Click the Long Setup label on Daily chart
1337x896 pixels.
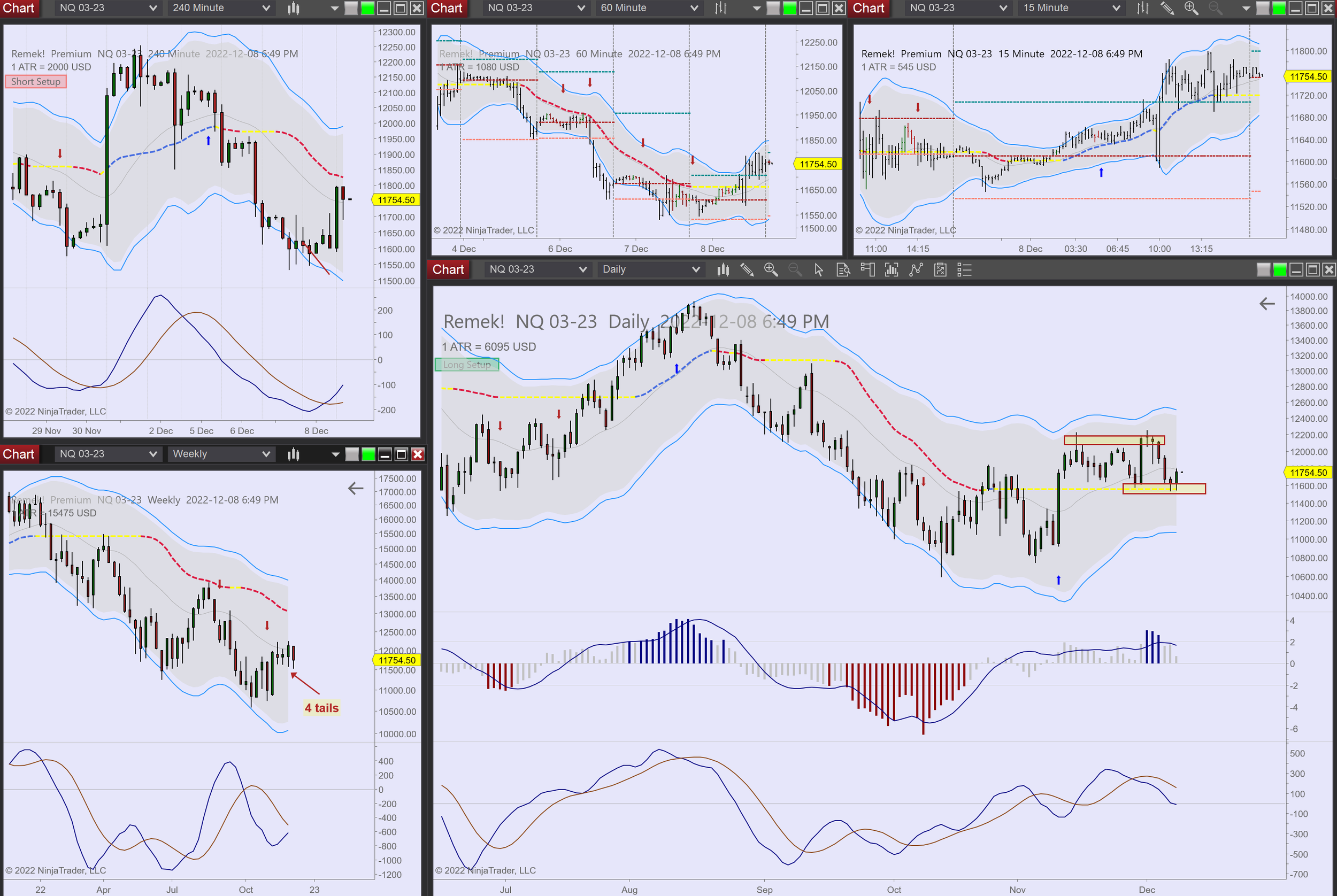point(466,365)
